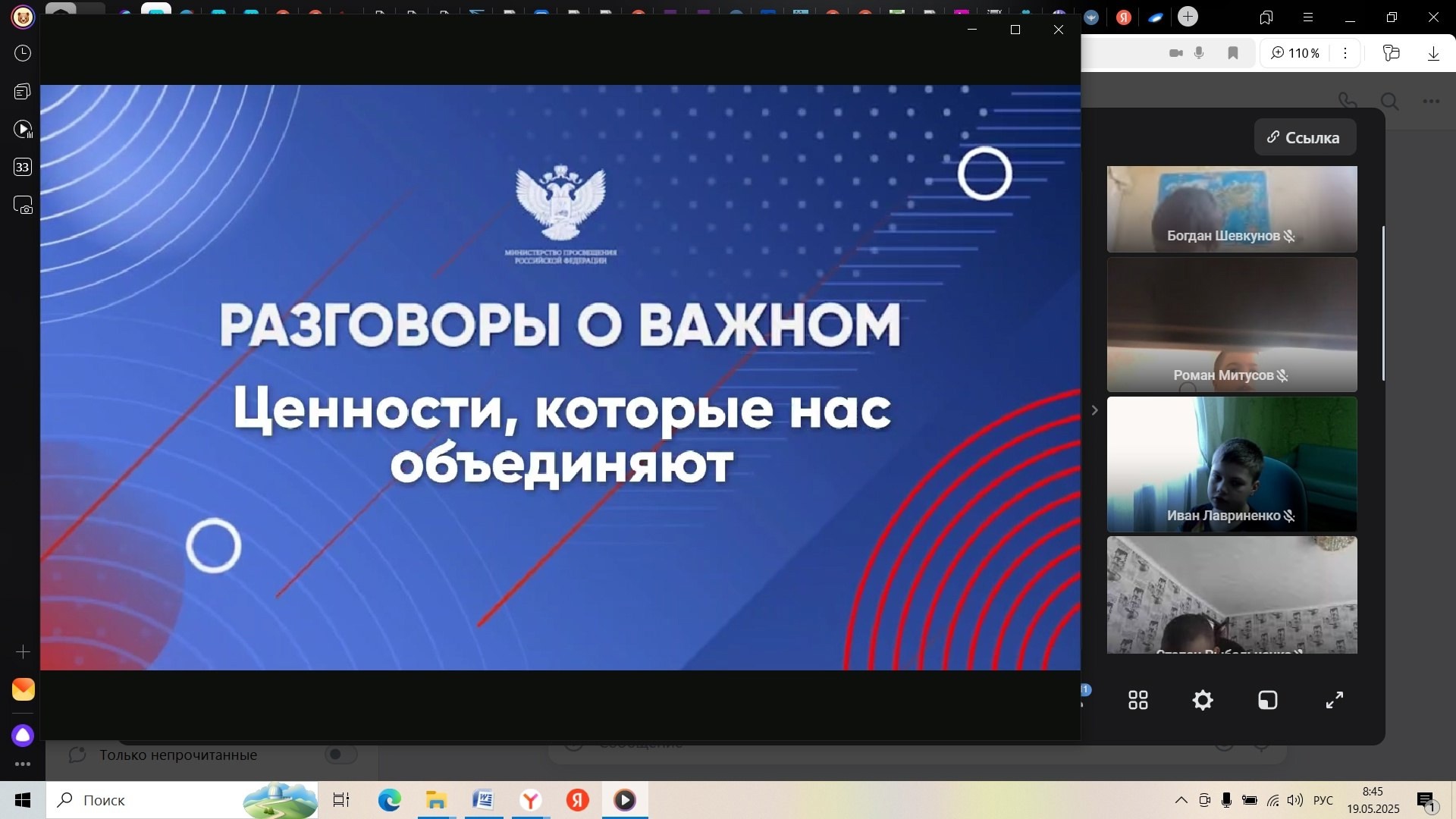Launch Alice assistant from the sidebar
Screen dimensions: 1456x819
(23, 735)
